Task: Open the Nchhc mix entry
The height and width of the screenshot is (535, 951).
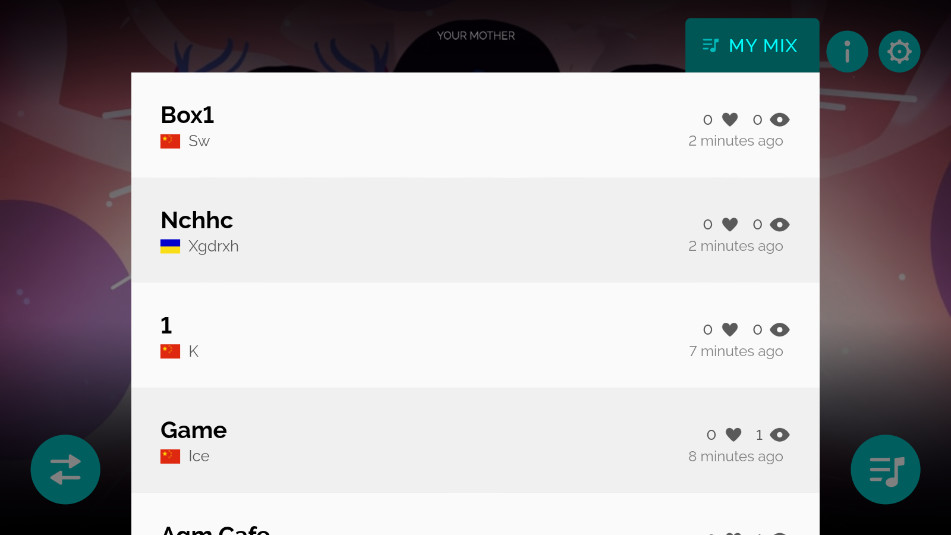Action: (475, 230)
